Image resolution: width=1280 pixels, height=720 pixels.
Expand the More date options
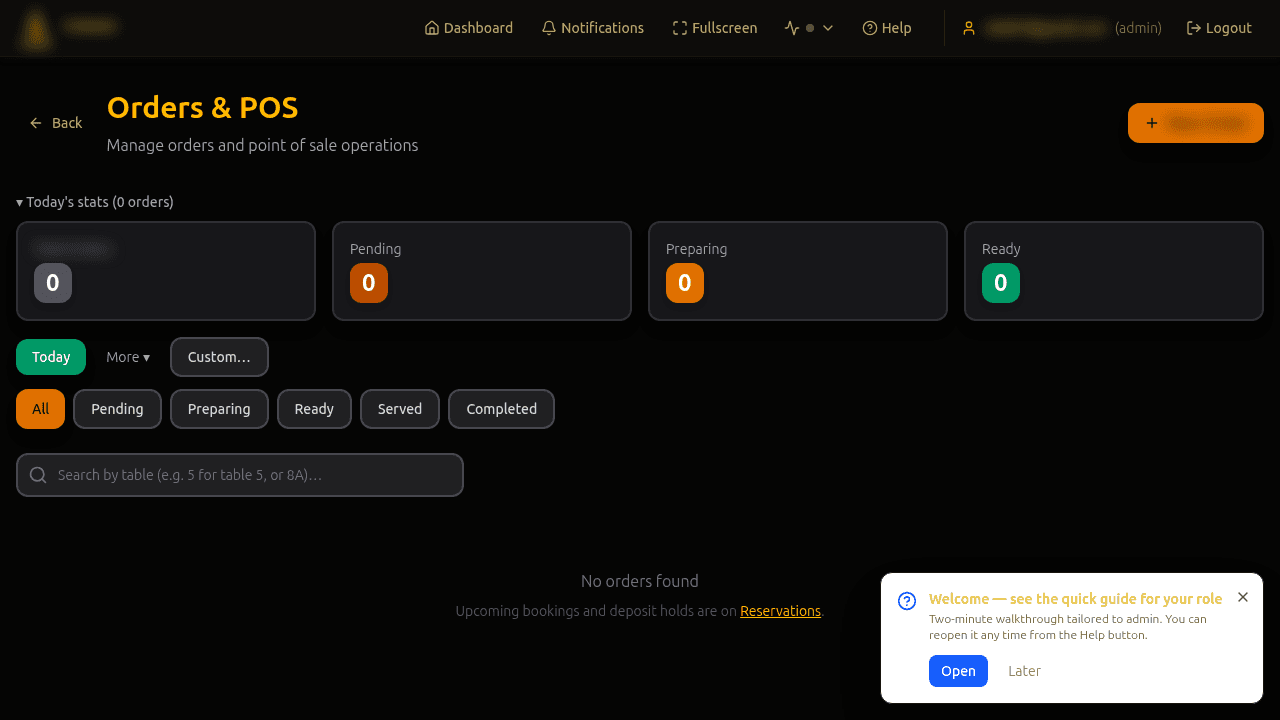128,357
